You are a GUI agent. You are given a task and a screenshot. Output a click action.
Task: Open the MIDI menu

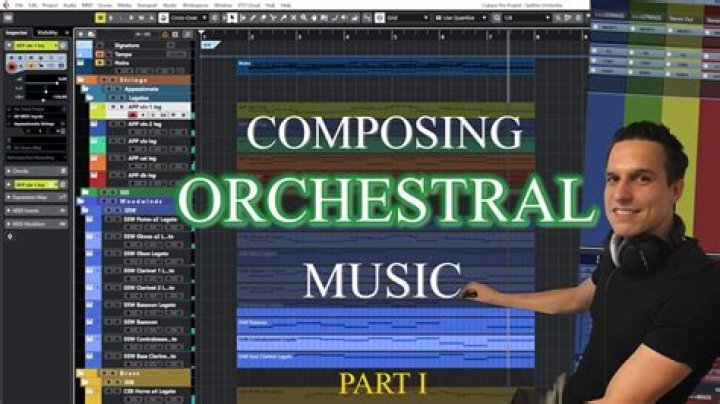[87, 5]
